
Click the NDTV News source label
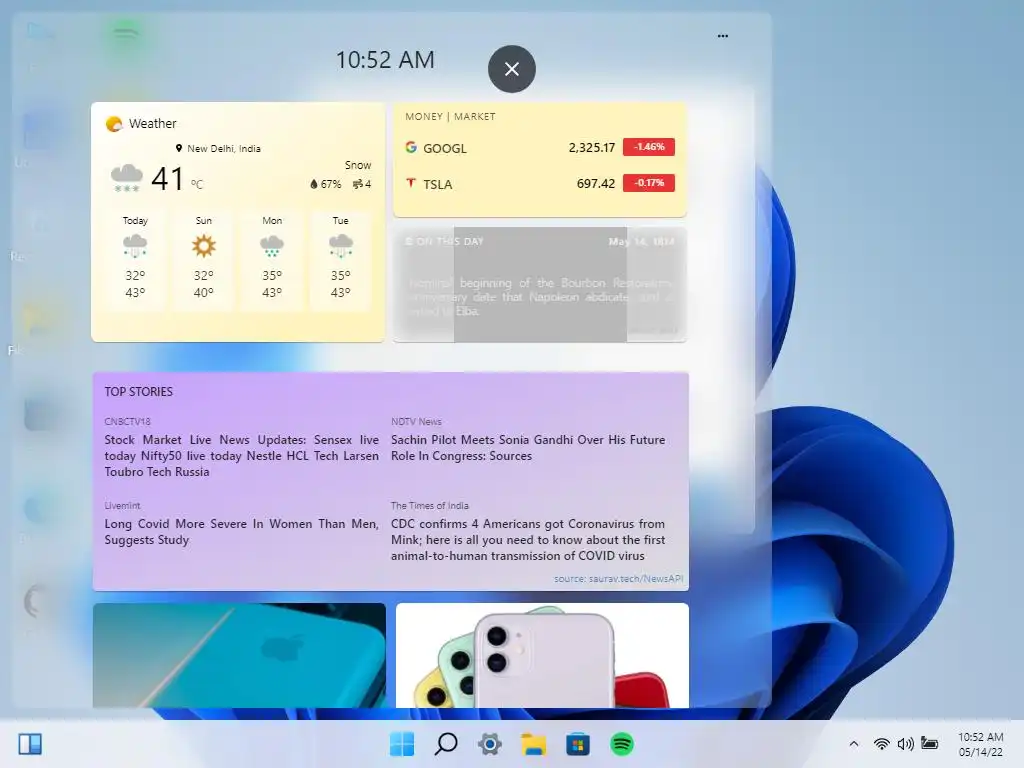coord(416,422)
